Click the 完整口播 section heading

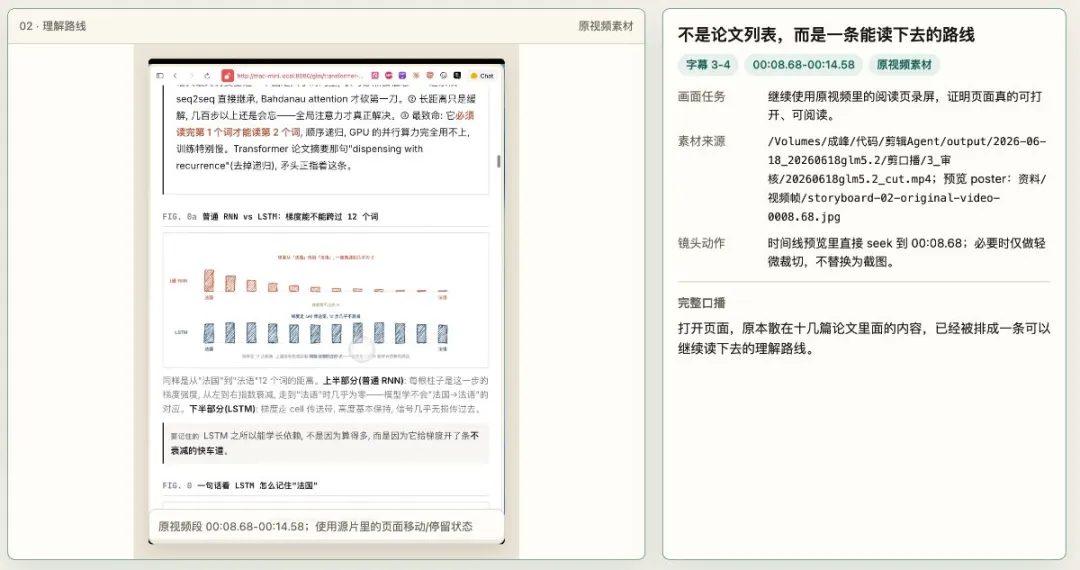point(701,303)
